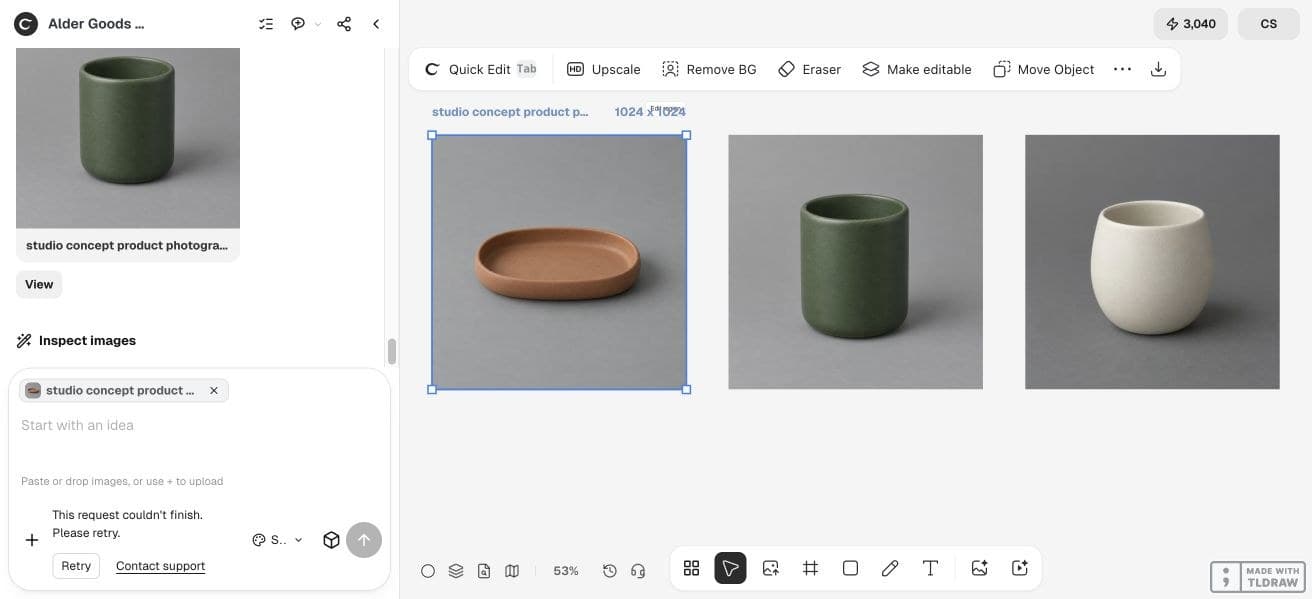Select the text tool

(x=930, y=568)
